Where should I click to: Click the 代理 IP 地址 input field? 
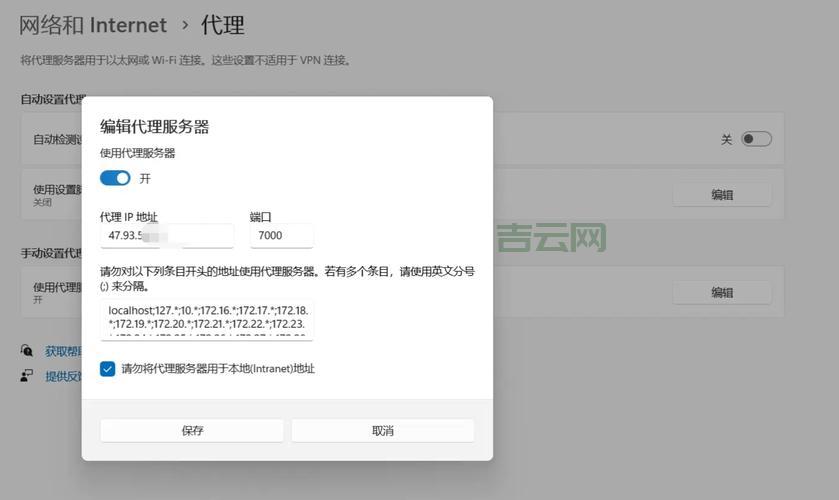pyautogui.click(x=167, y=236)
